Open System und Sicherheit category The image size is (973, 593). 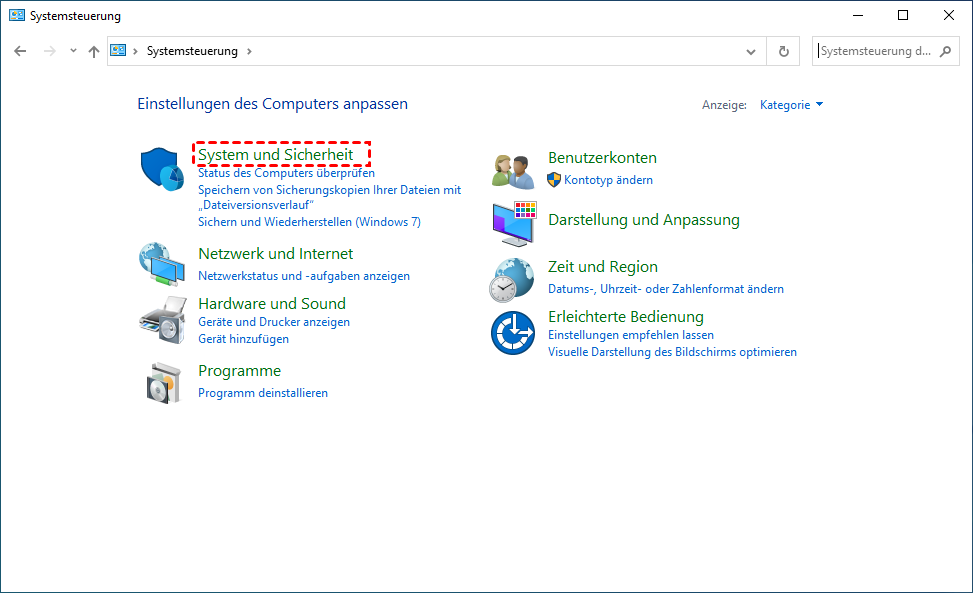click(276, 154)
